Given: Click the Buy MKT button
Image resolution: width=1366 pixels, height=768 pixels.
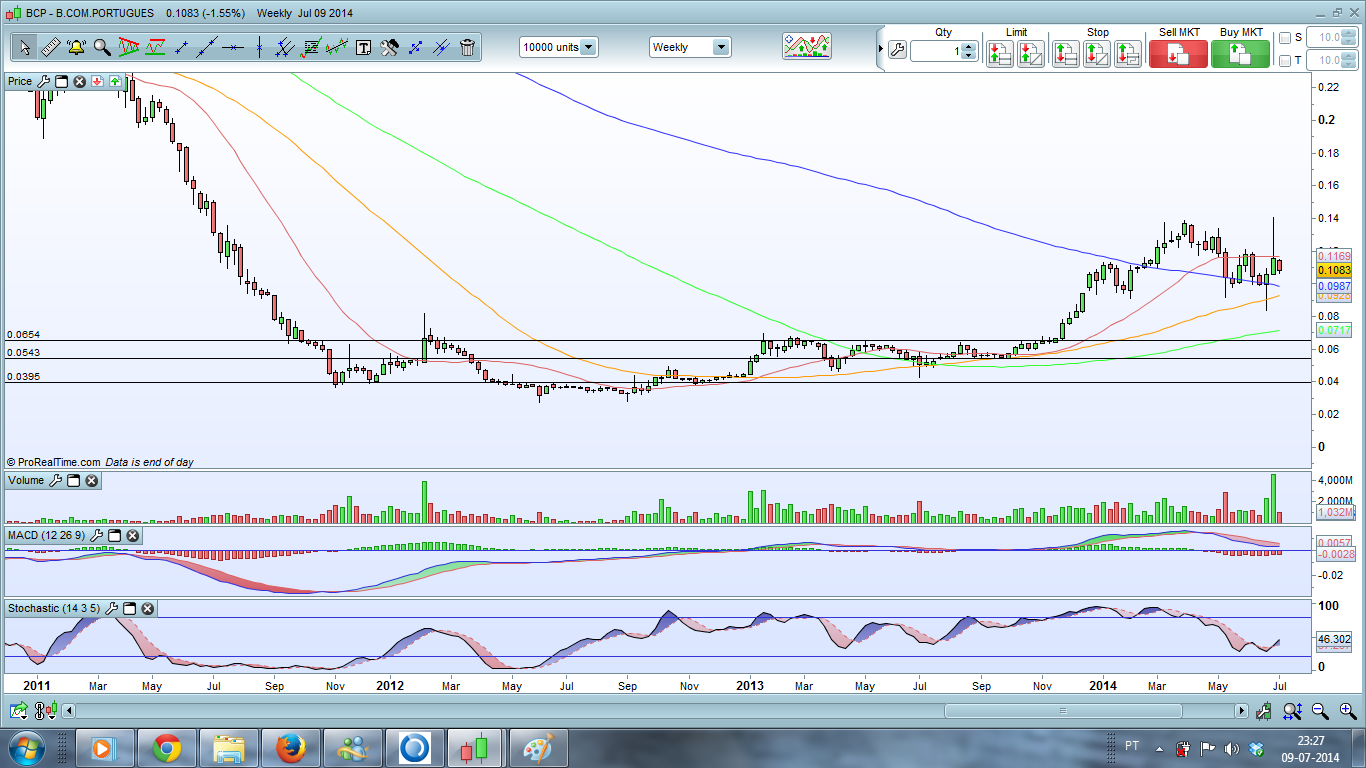Looking at the screenshot, I should click(x=1240, y=54).
